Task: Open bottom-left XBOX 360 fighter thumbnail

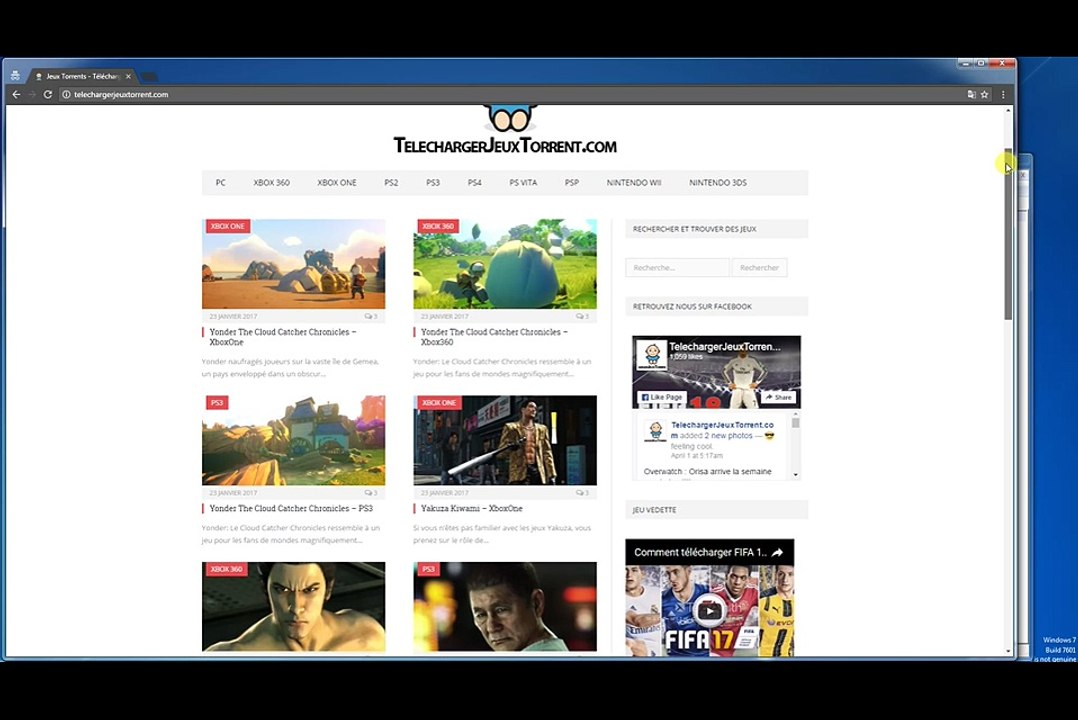Action: [x=294, y=607]
